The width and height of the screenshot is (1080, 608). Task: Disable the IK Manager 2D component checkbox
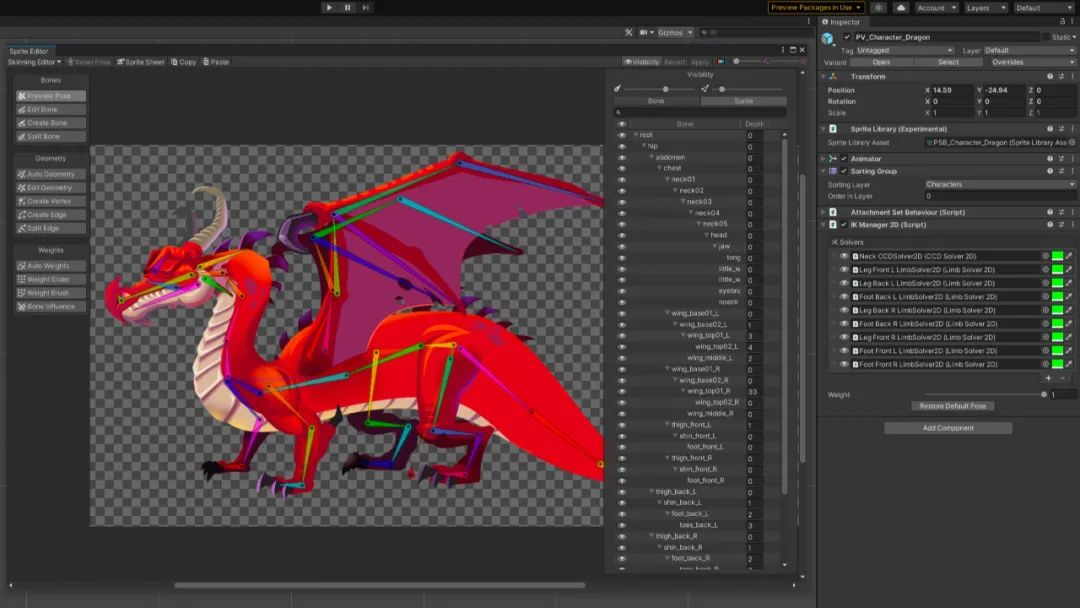coord(843,225)
